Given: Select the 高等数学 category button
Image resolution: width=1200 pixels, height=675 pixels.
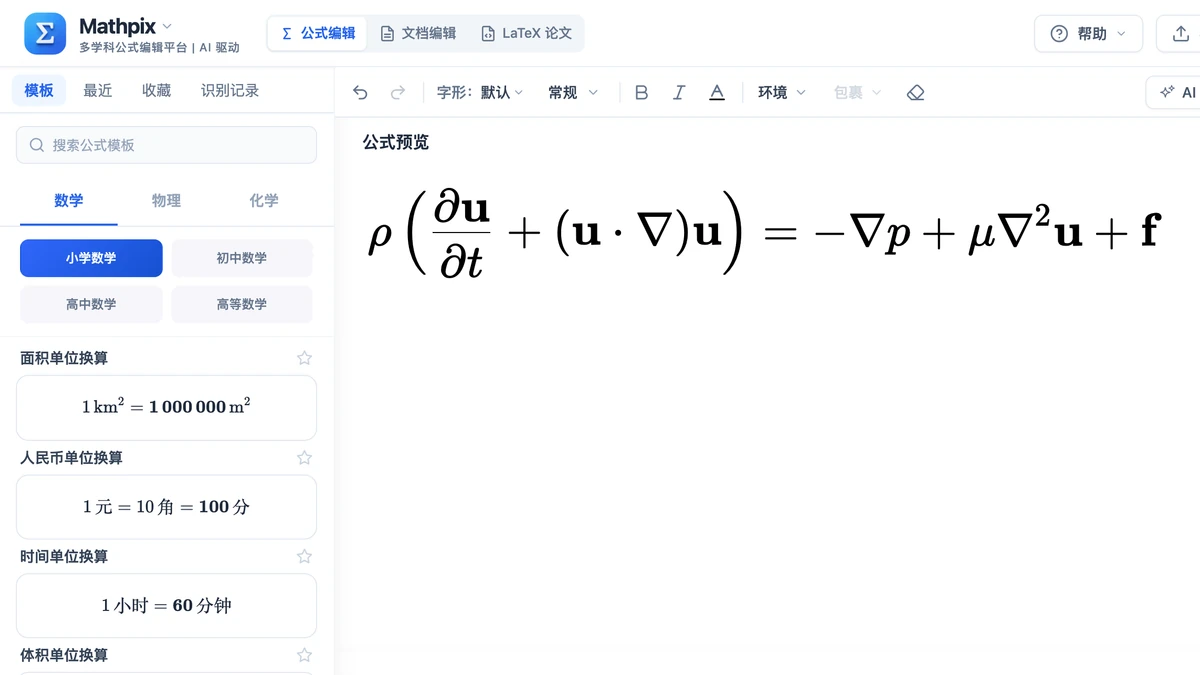Looking at the screenshot, I should pos(242,304).
